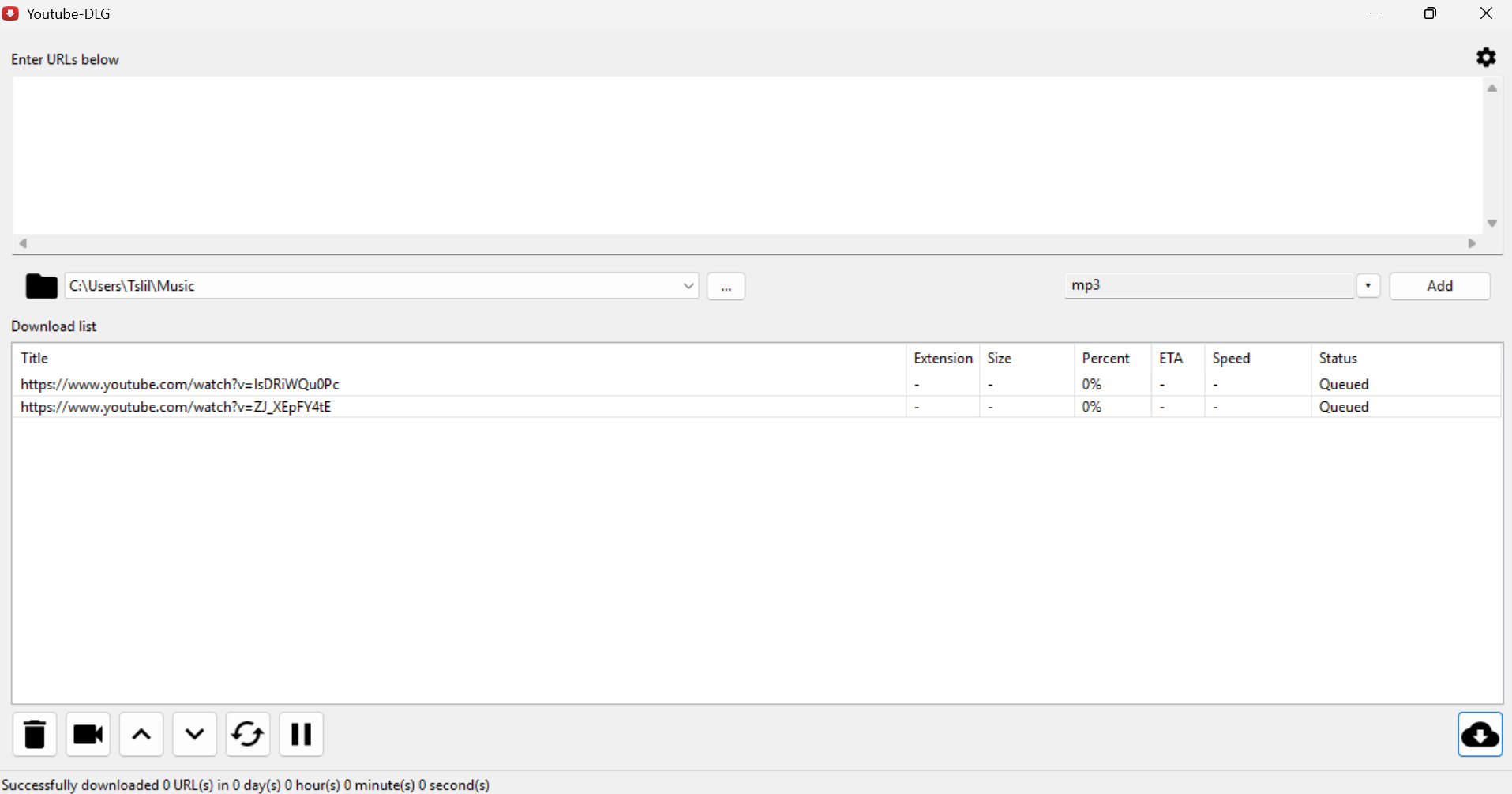Click inside the Enter URLs text box
The image size is (1512, 794).
(x=747, y=156)
